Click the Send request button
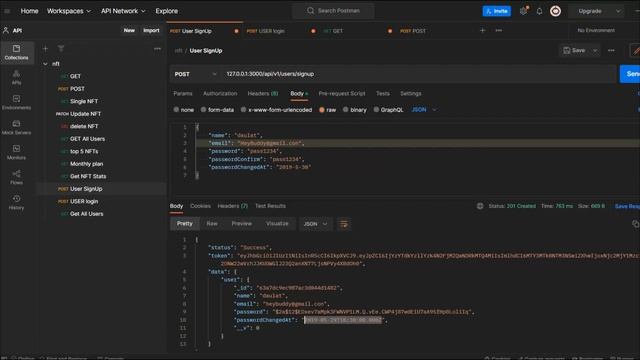Screen dimensions: 640x360 (630, 74)
